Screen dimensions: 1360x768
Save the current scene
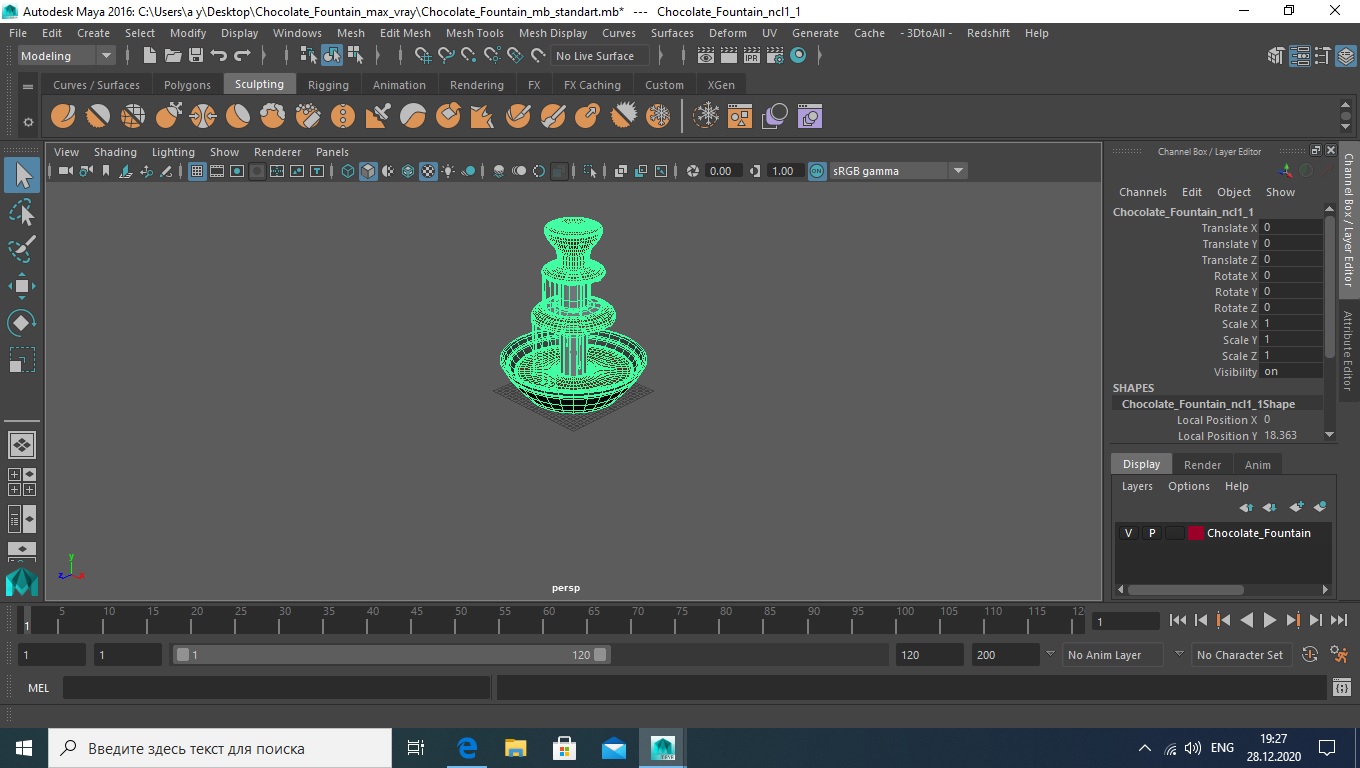(x=196, y=56)
